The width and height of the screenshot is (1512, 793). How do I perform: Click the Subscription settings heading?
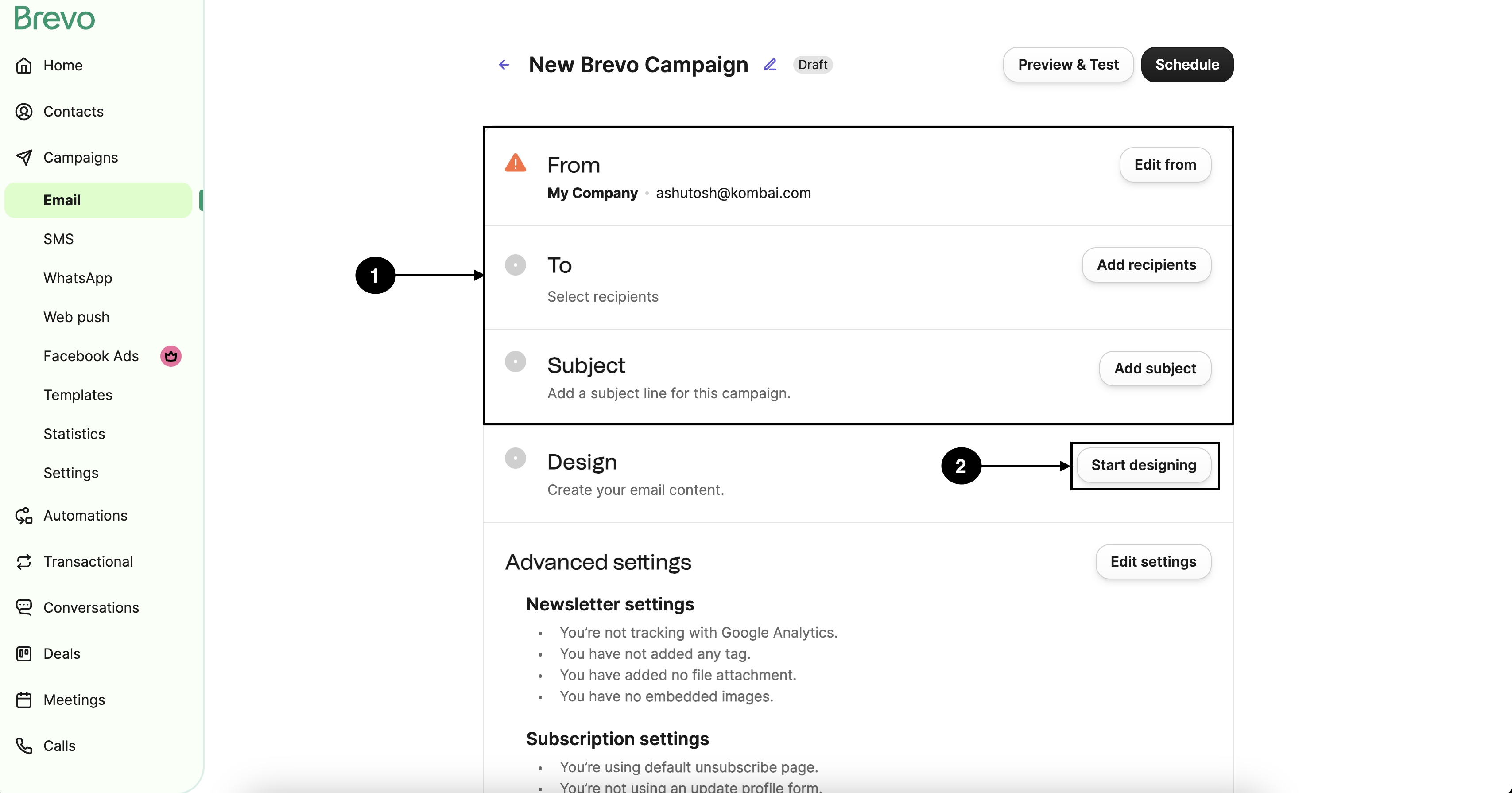[617, 739]
